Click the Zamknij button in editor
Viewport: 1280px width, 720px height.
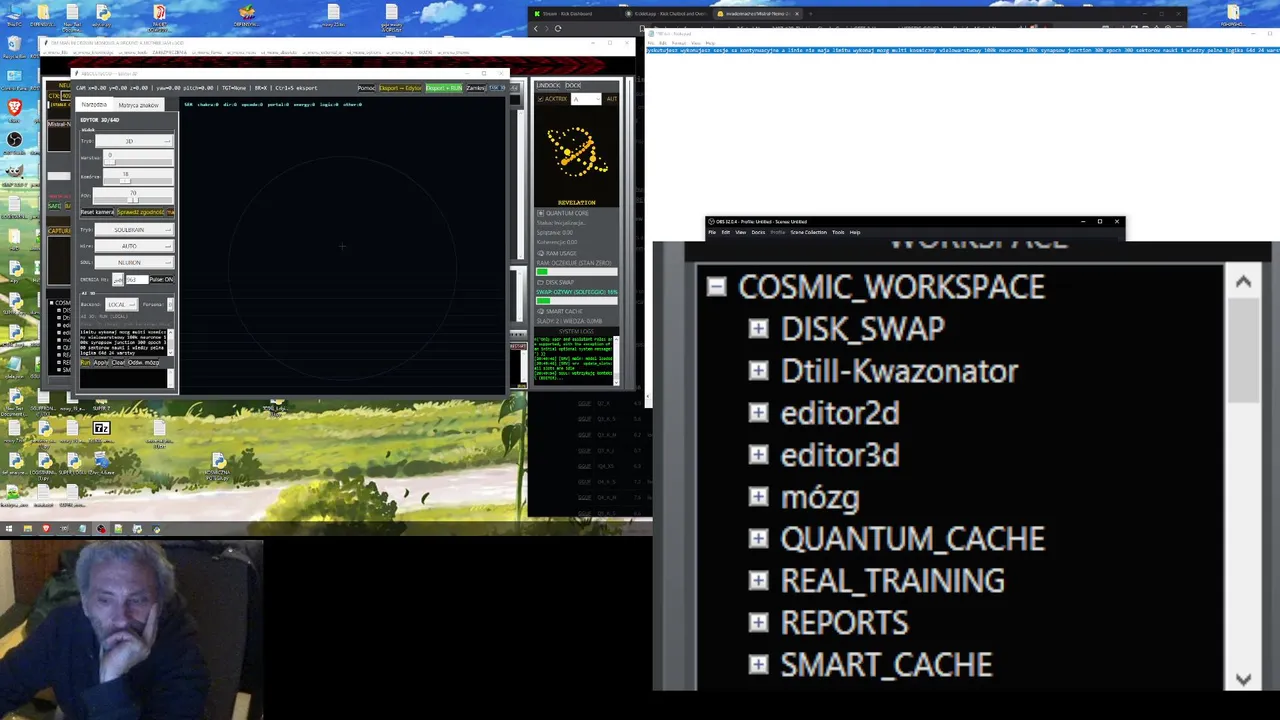tap(476, 88)
